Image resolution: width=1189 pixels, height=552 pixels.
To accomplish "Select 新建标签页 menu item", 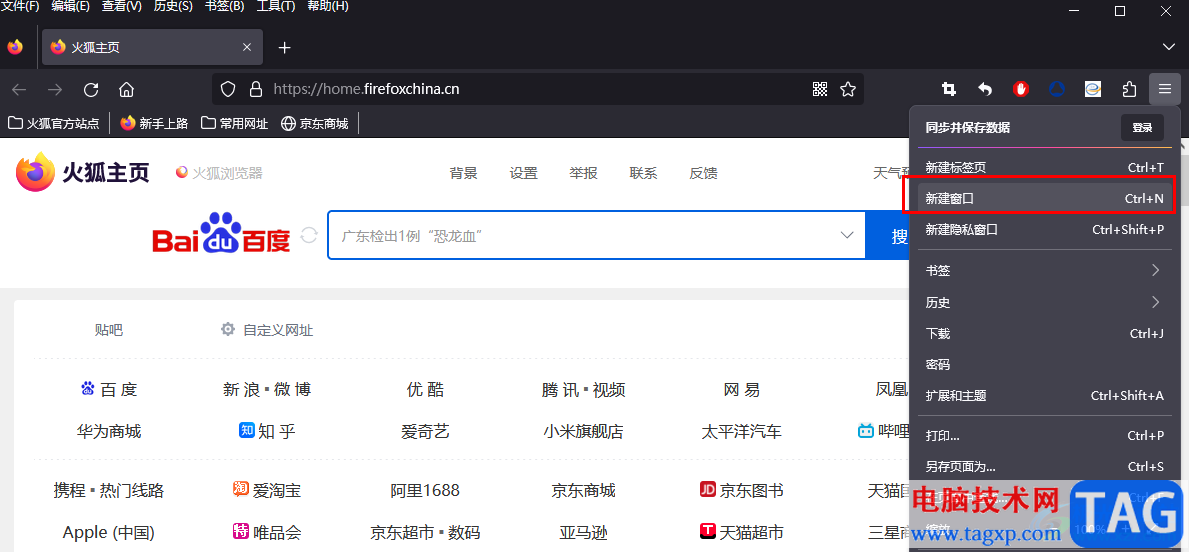I will (1045, 168).
